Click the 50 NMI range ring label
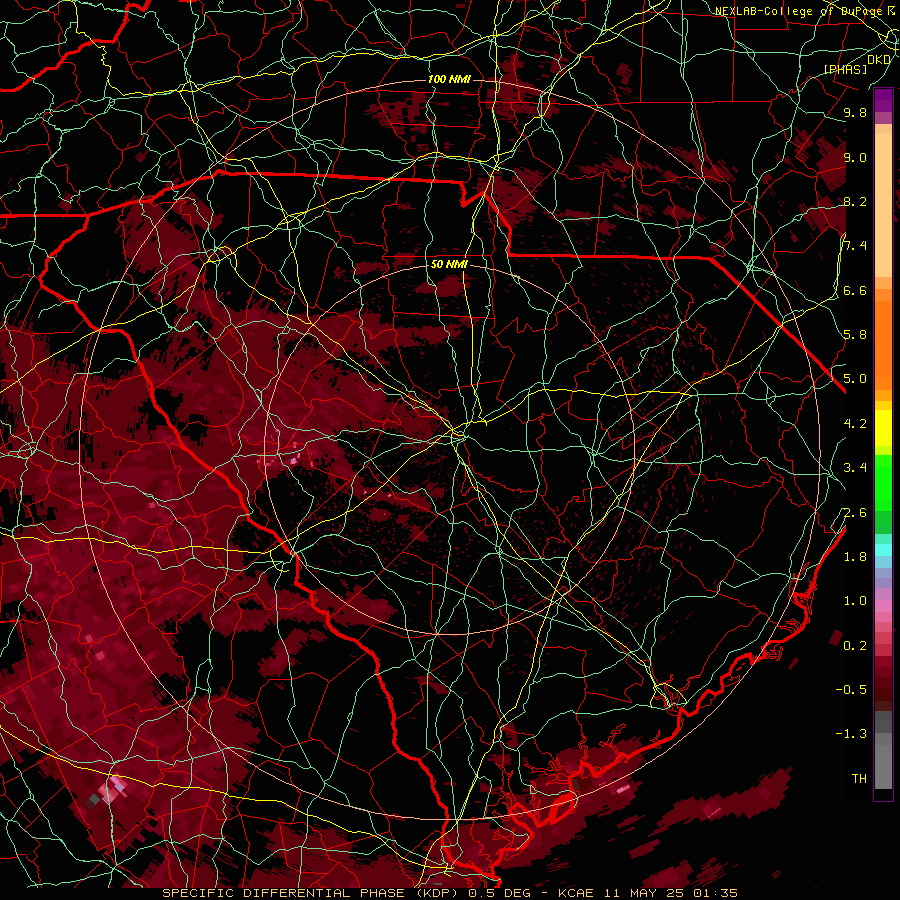Screen dimensions: 900x900 (449, 264)
